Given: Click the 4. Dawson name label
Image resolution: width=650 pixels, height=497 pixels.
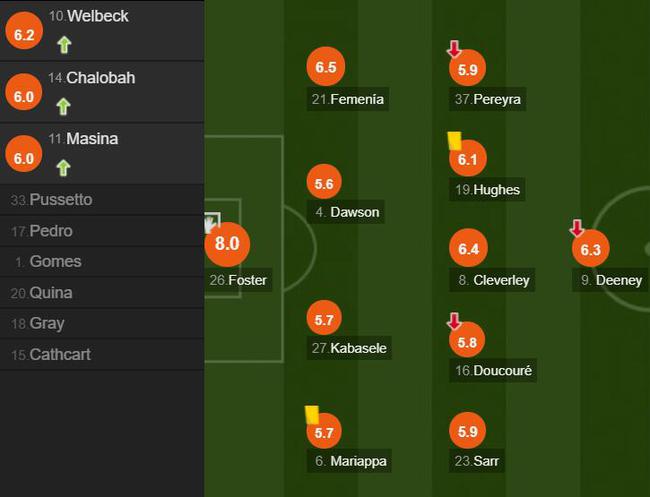Looking at the screenshot, I should (x=346, y=212).
